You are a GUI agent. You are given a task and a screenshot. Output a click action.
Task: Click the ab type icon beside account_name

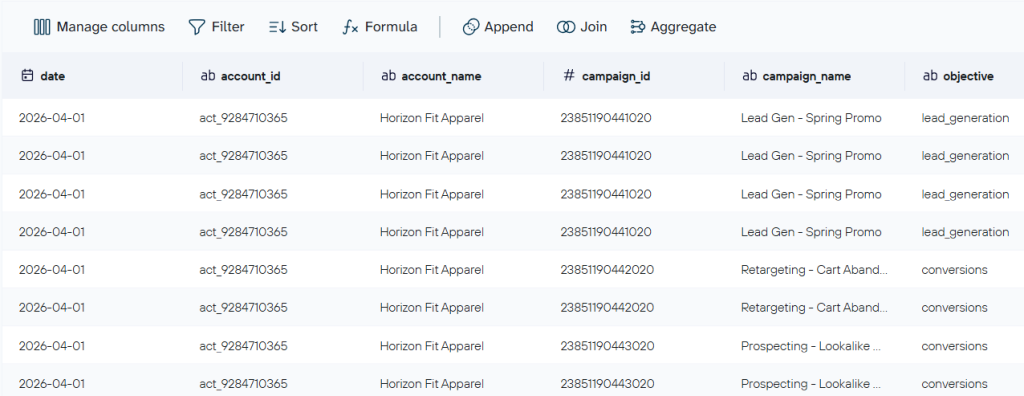[x=388, y=76]
